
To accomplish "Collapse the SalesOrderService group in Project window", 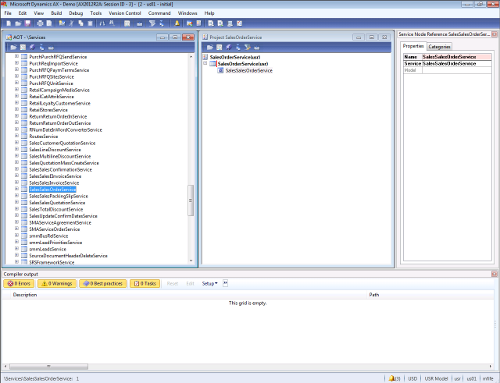I will click(205, 63).
